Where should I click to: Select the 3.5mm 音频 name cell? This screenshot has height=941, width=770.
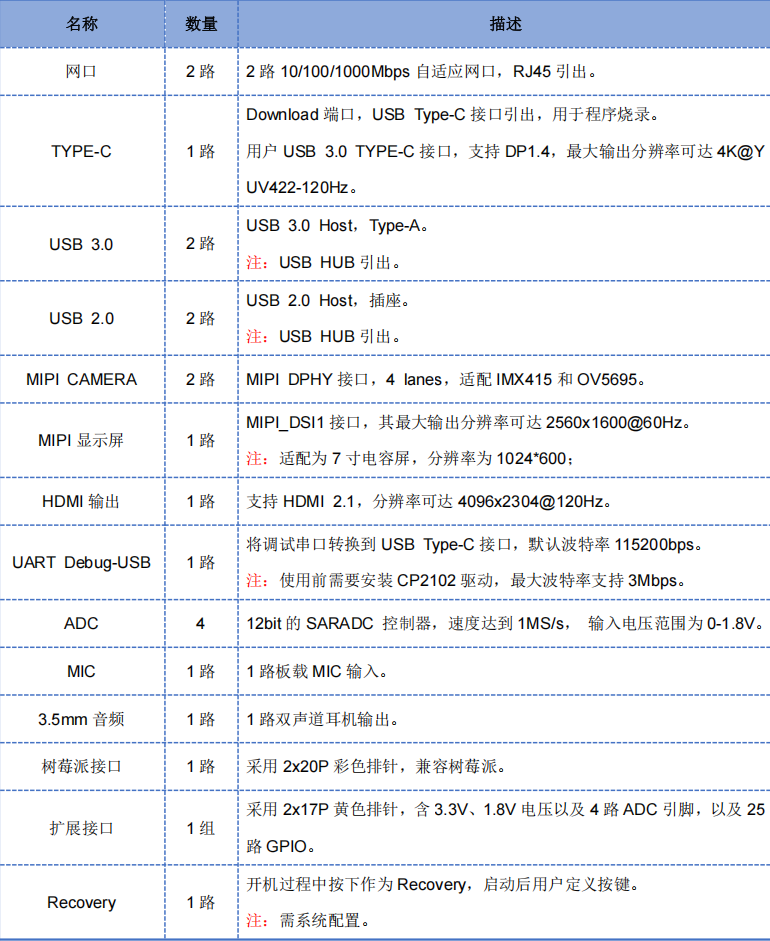pyautogui.click(x=82, y=719)
